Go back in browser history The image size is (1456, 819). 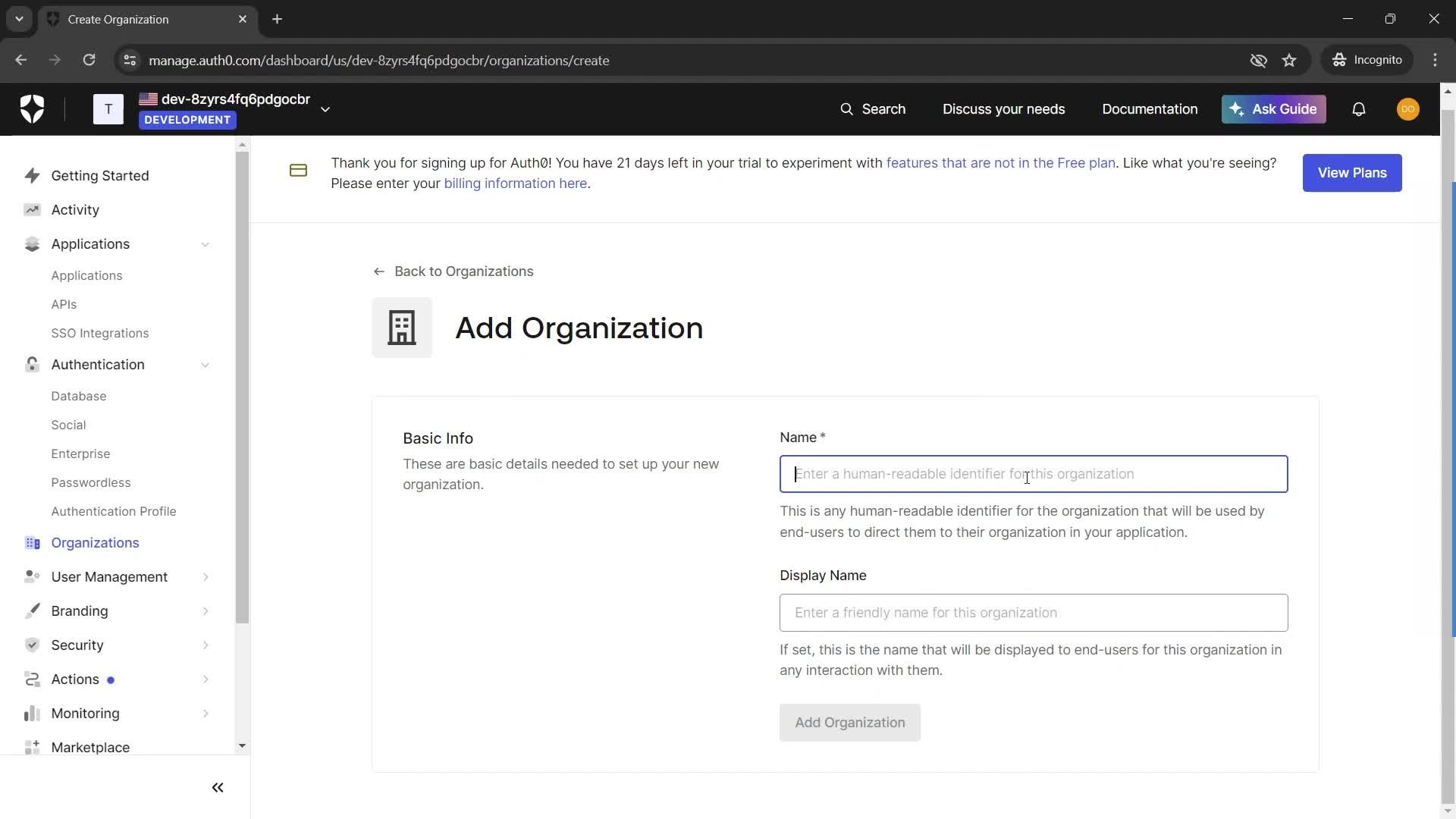20,60
